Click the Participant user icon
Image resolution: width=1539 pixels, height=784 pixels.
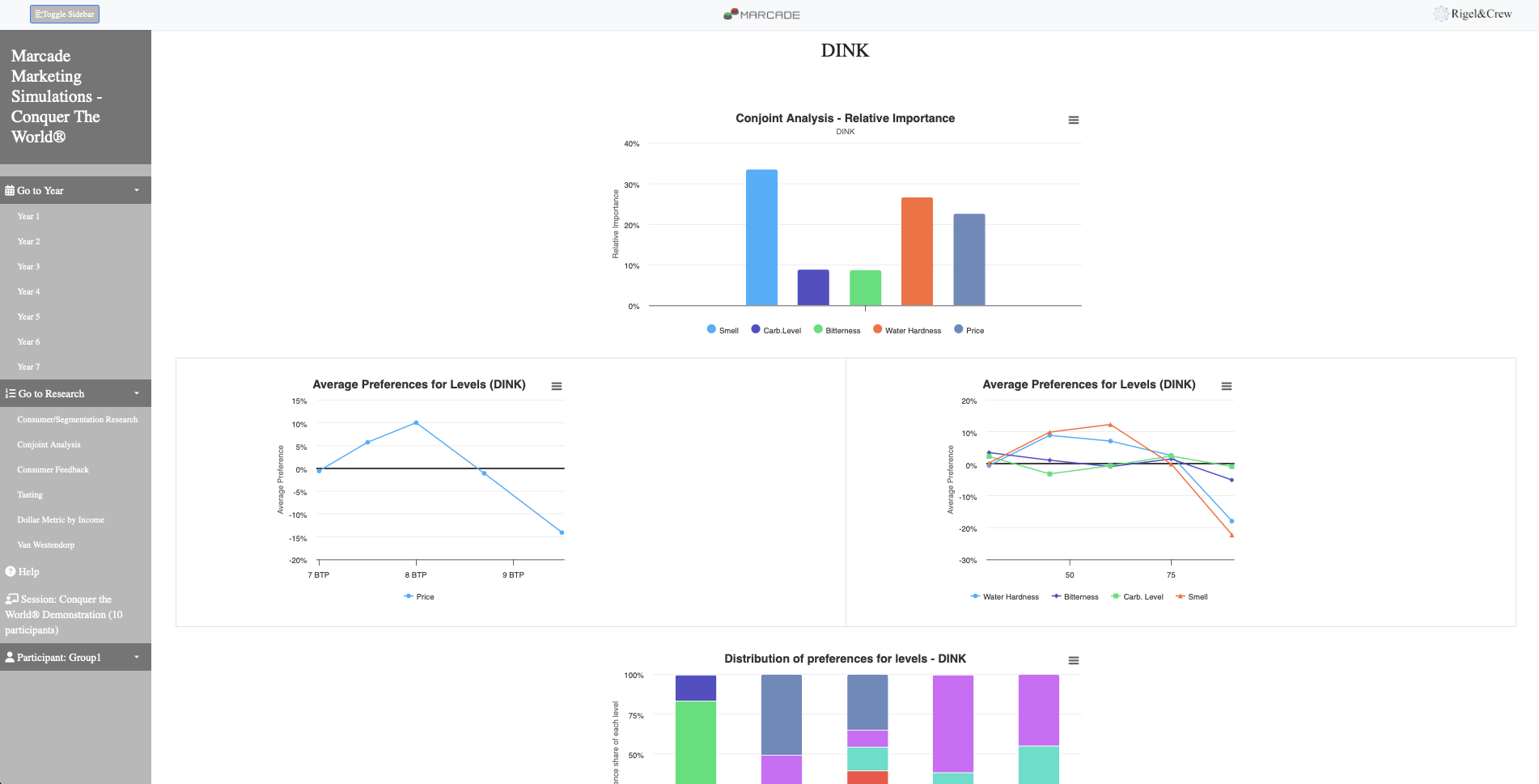[x=10, y=657]
